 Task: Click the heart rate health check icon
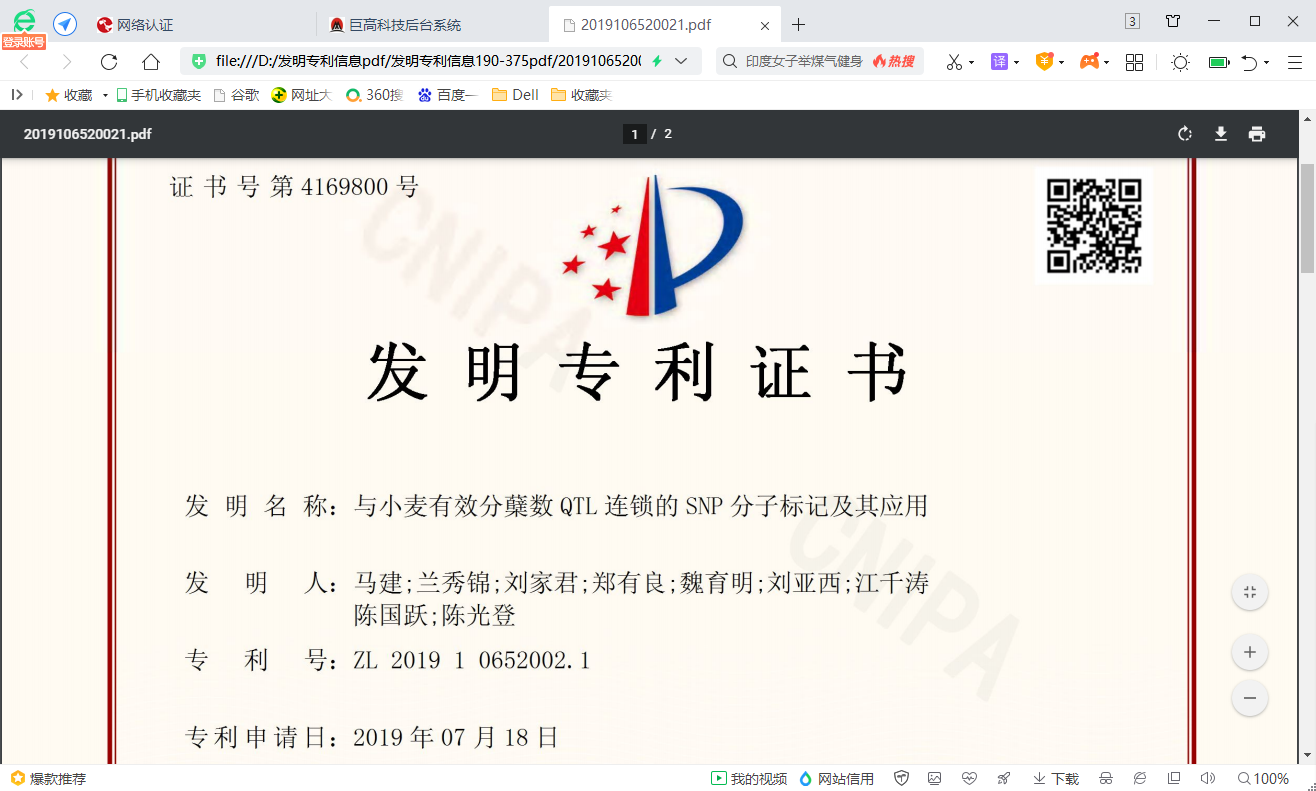pos(969,778)
